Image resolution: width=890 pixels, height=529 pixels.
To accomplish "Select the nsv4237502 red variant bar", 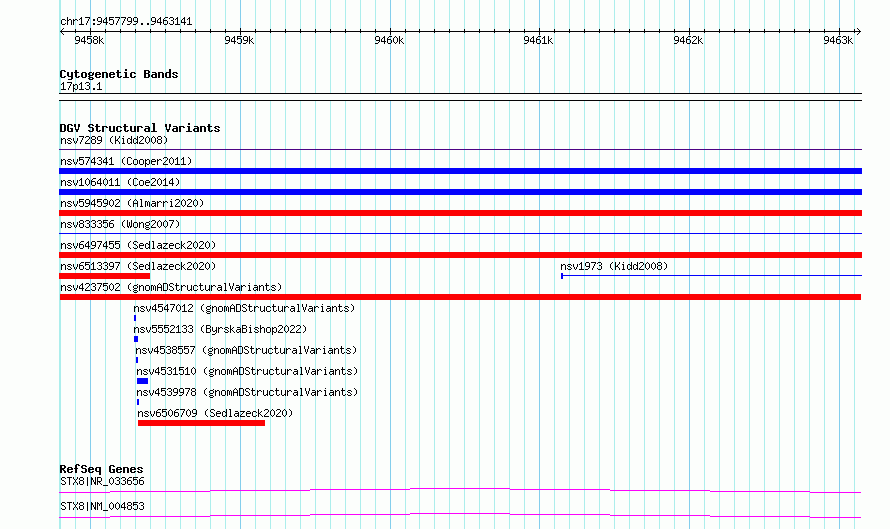I will 460,297.
